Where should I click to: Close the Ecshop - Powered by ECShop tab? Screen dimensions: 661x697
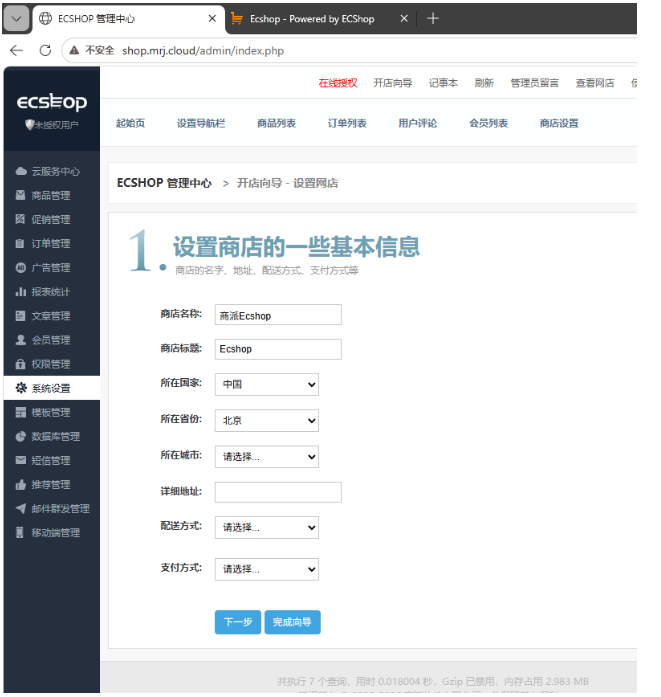click(x=404, y=18)
